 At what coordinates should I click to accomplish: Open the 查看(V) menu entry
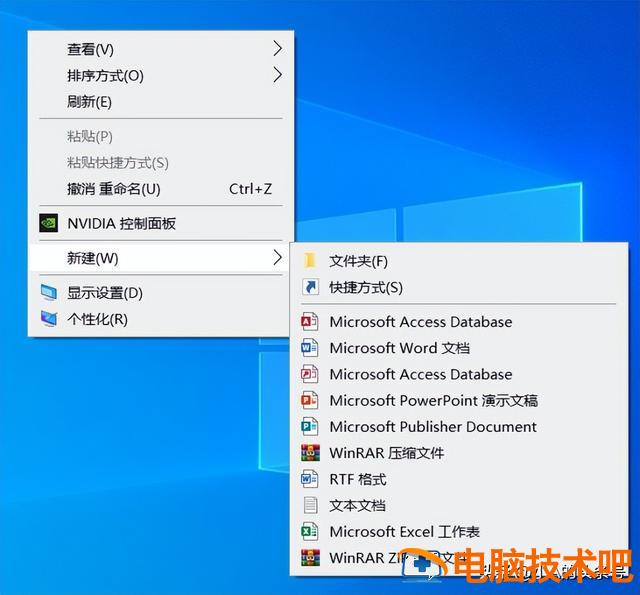point(161,49)
